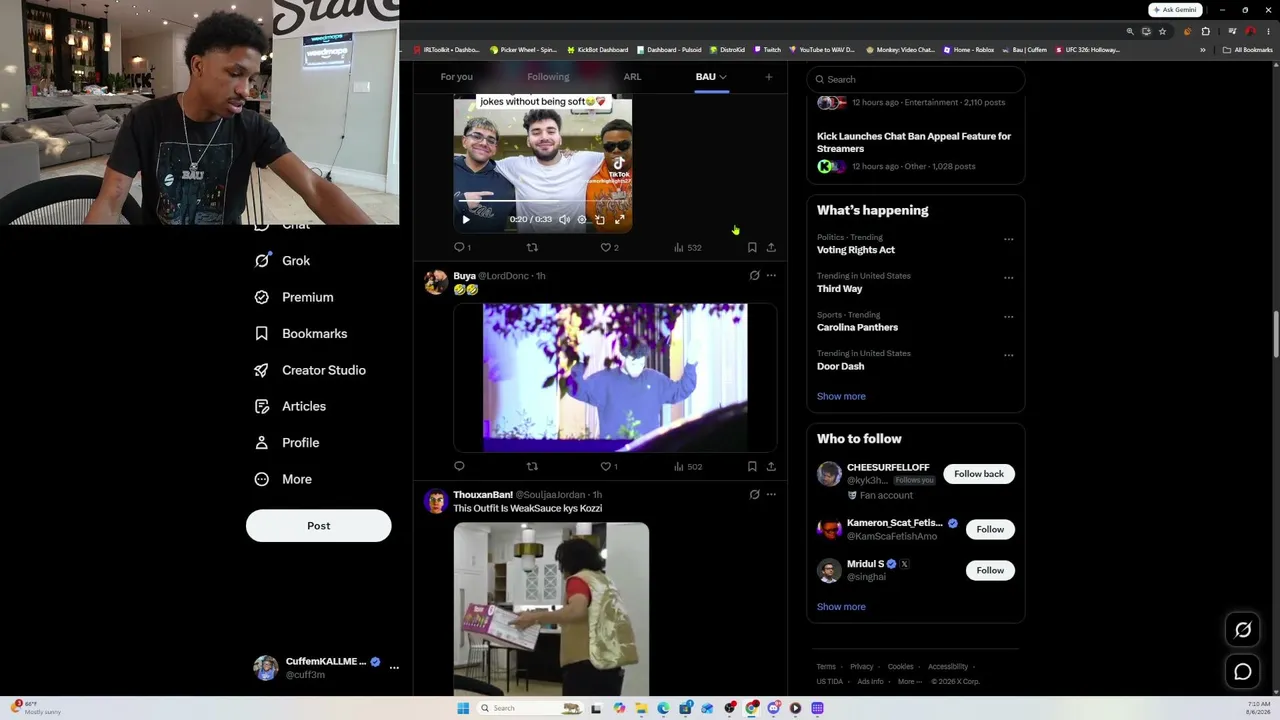View analytics for the post with 532 views
Image resolution: width=1280 pixels, height=720 pixels.
688,247
